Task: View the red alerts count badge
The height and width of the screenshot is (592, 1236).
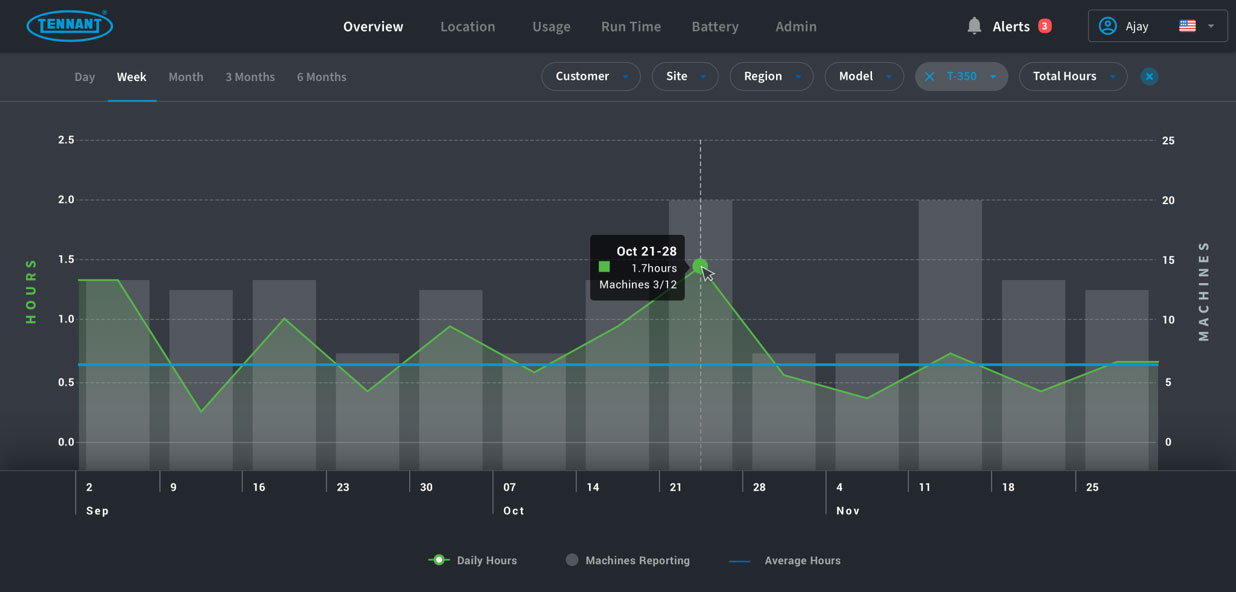Action: tap(1044, 26)
